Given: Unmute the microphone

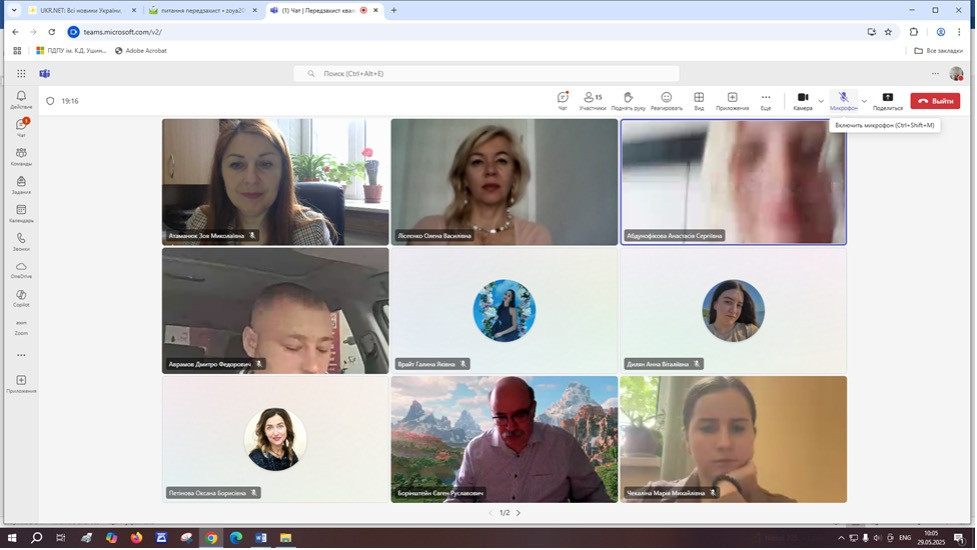Looking at the screenshot, I should click(x=843, y=100).
